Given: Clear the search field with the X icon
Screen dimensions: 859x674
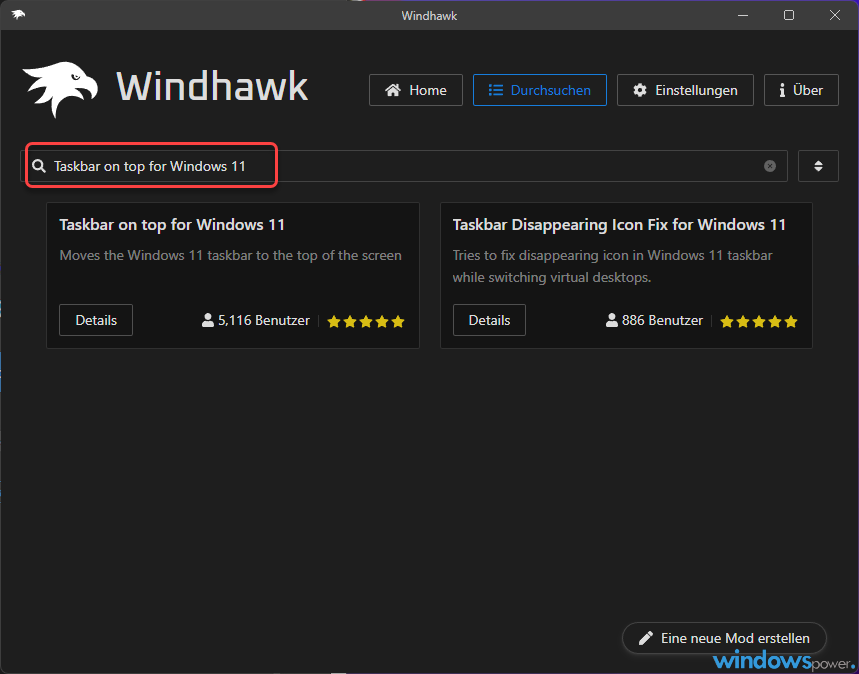Looking at the screenshot, I should coord(770,166).
